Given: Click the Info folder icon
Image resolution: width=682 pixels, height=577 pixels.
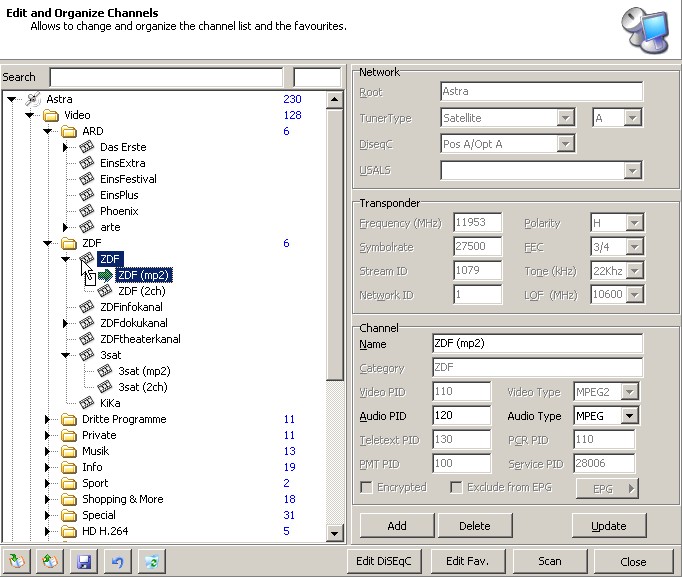Looking at the screenshot, I should point(69,467).
